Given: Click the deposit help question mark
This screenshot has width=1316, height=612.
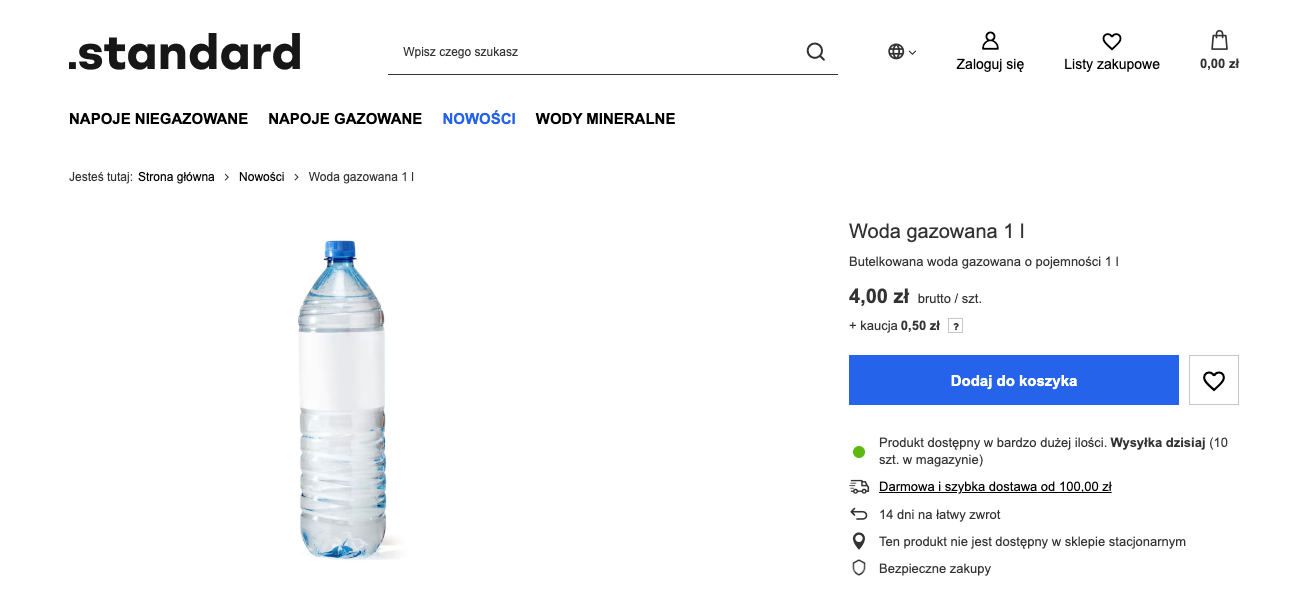Looking at the screenshot, I should click(955, 326).
